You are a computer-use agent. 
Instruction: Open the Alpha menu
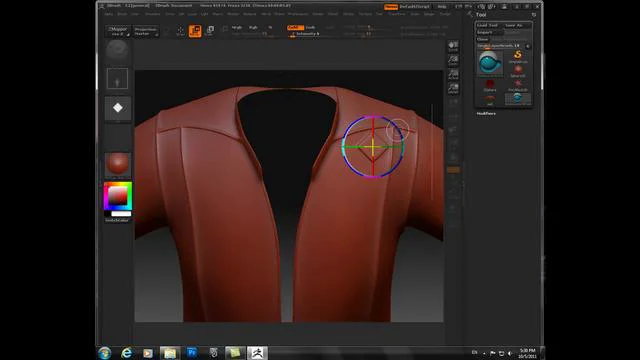pyautogui.click(x=109, y=14)
